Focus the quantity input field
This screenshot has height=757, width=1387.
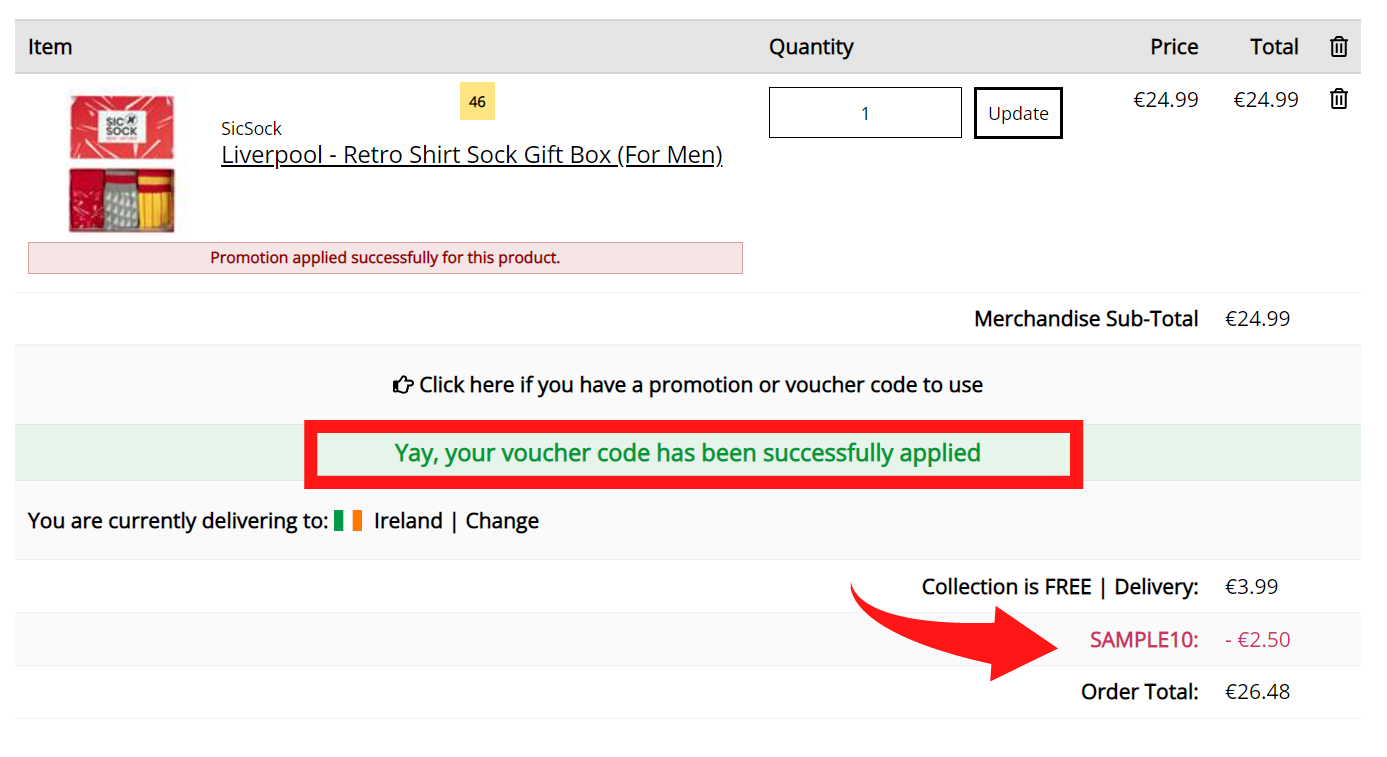[x=865, y=113]
